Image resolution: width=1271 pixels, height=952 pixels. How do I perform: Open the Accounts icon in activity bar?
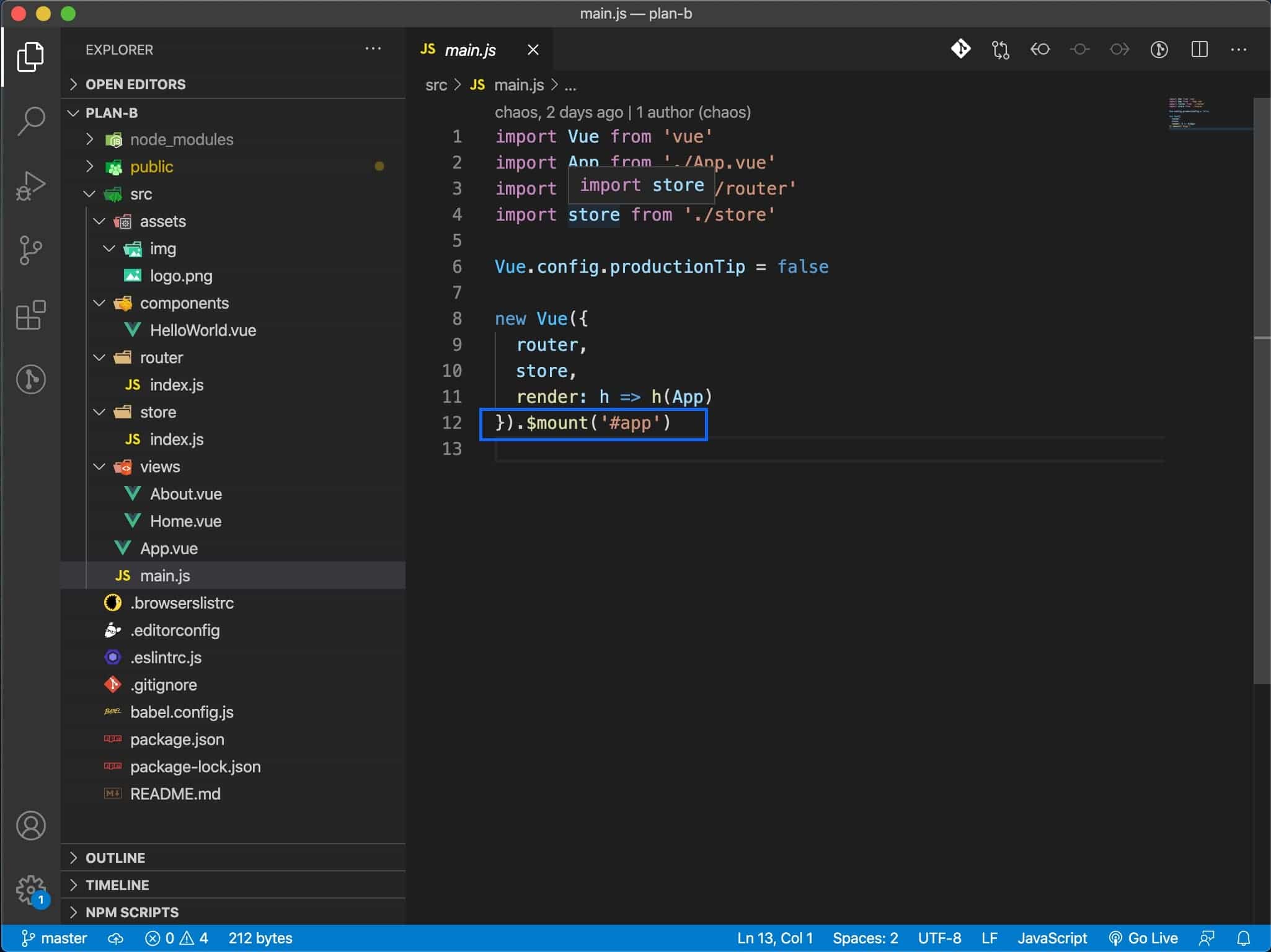click(x=30, y=826)
